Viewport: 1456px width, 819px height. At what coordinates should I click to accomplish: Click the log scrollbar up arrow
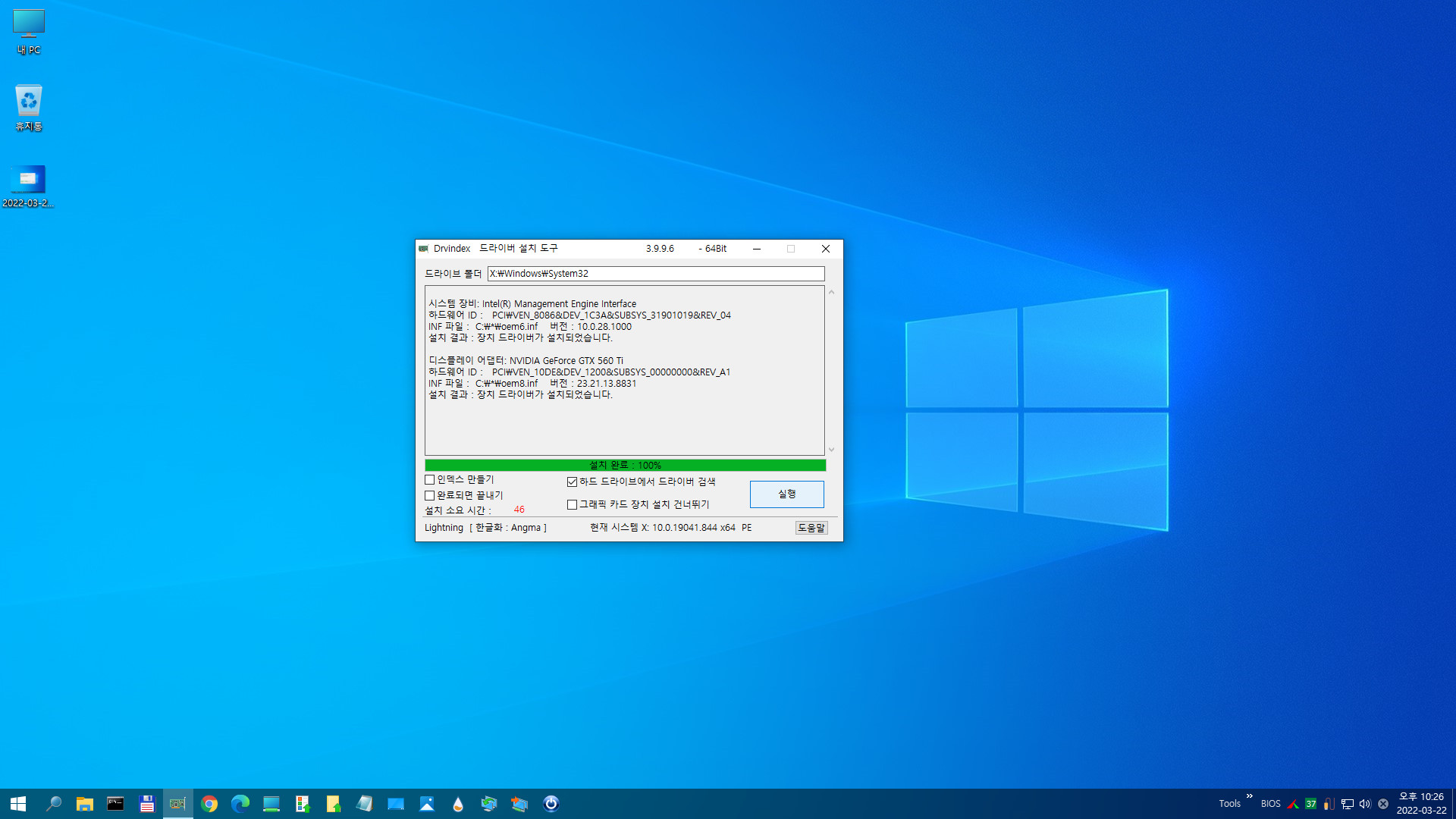(832, 293)
